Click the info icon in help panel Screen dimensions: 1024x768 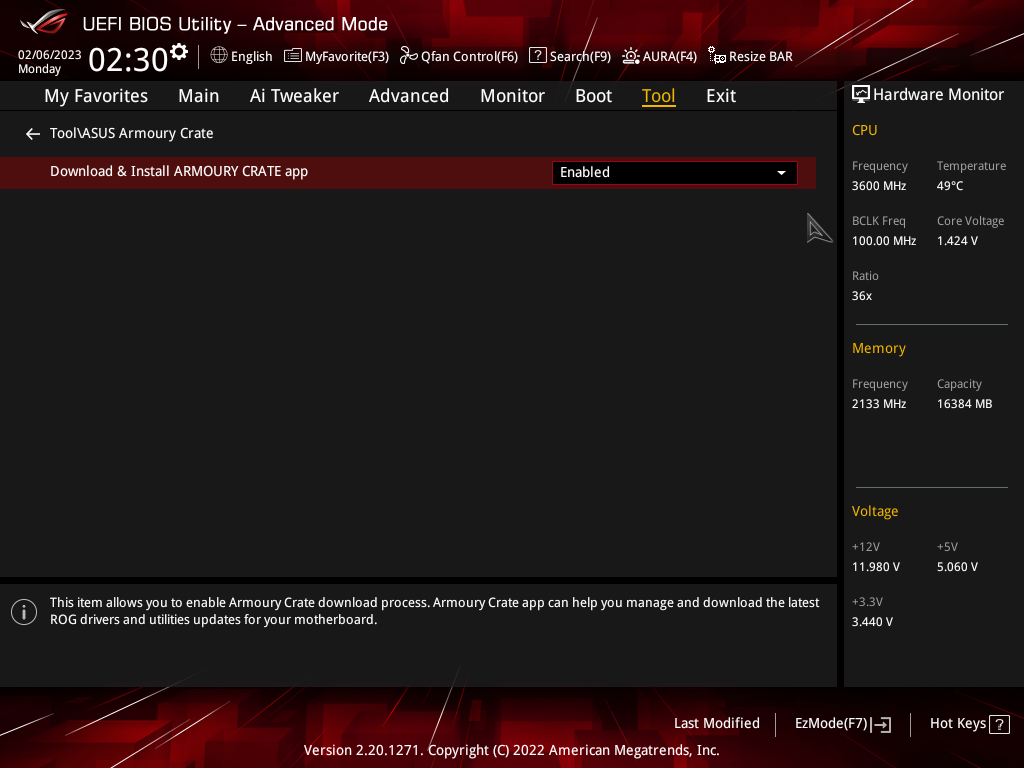[24, 612]
